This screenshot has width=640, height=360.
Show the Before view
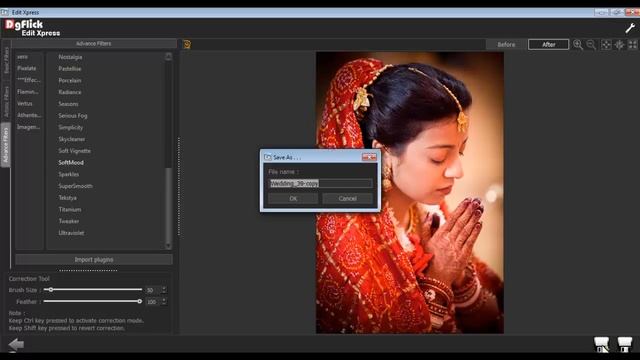[506, 44]
